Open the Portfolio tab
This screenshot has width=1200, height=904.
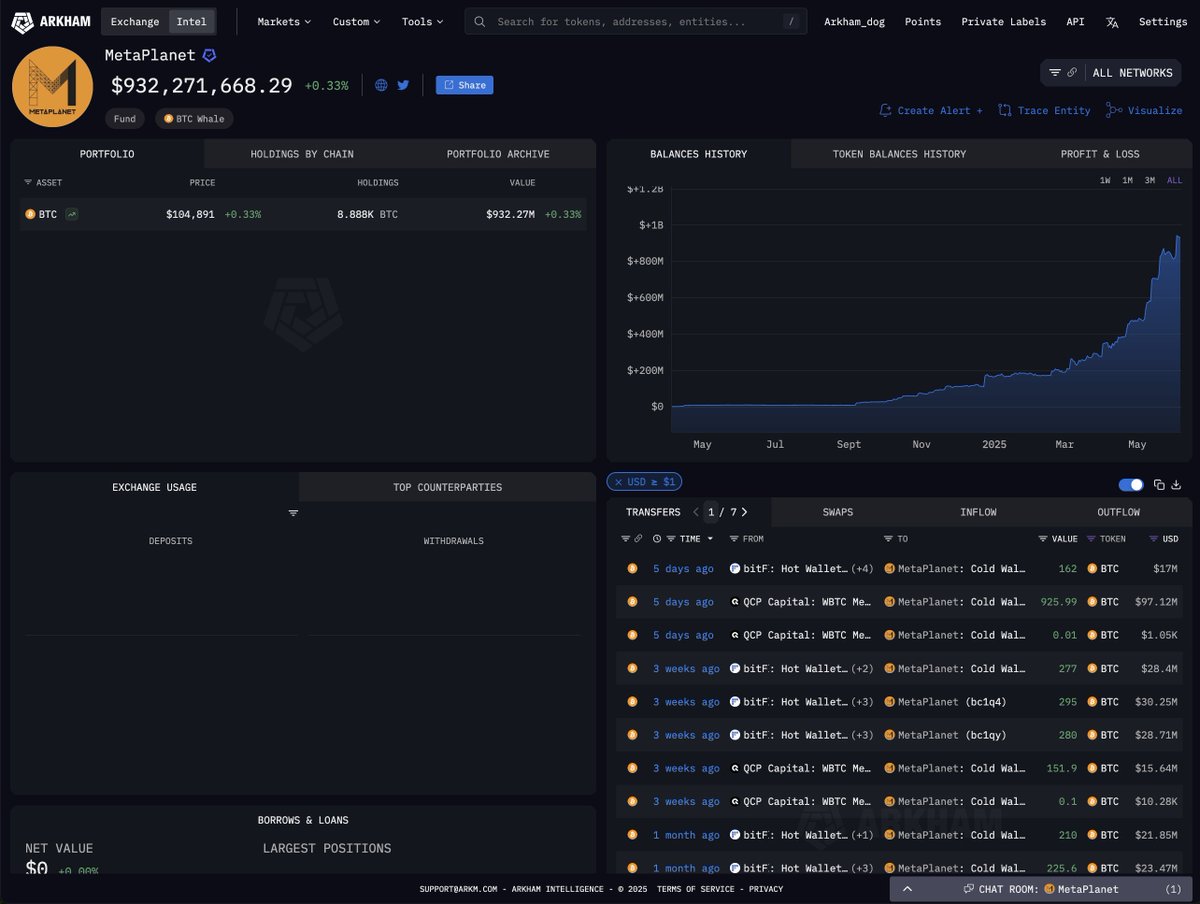107,154
